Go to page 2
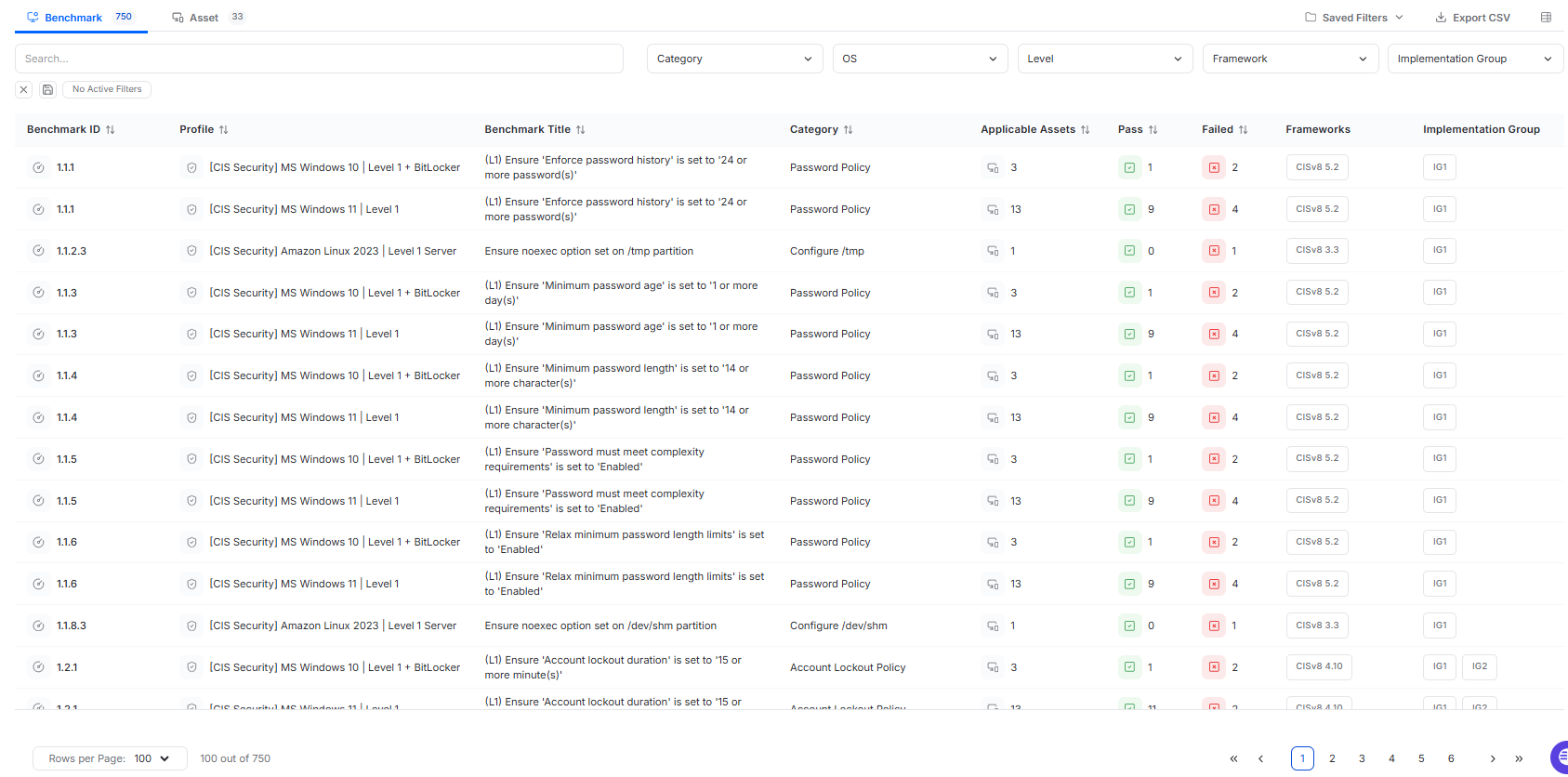This screenshot has height=777, width=1568. click(x=1332, y=758)
